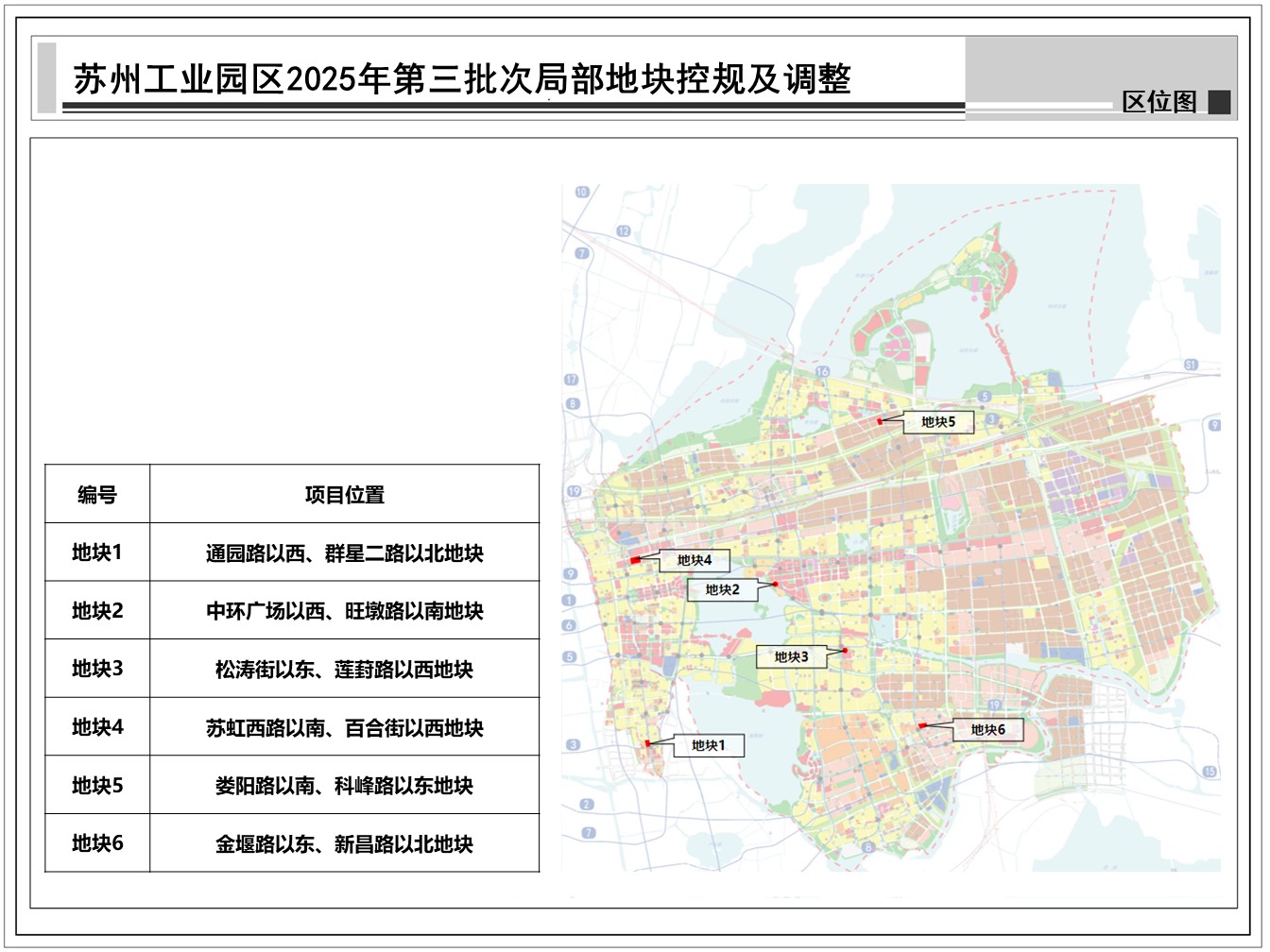Select the route 17 circle marker
1270x952 pixels.
571,380
